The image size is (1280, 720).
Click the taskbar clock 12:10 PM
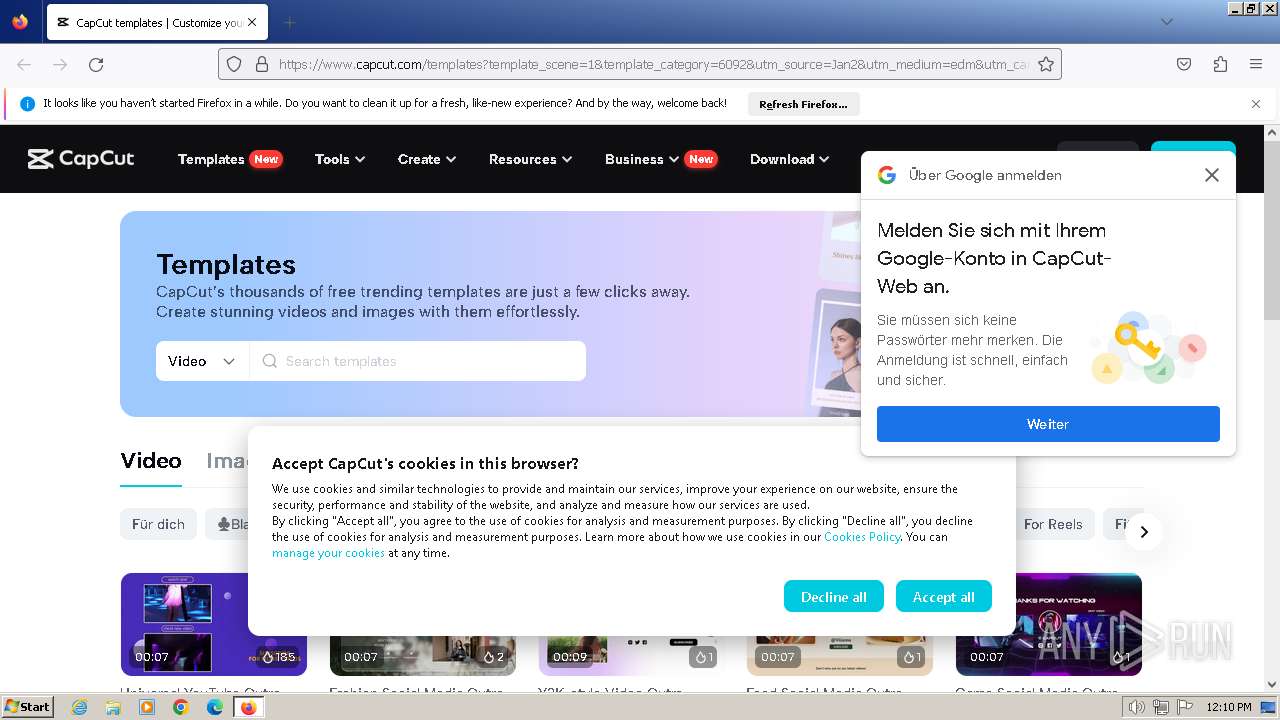pyautogui.click(x=1229, y=707)
